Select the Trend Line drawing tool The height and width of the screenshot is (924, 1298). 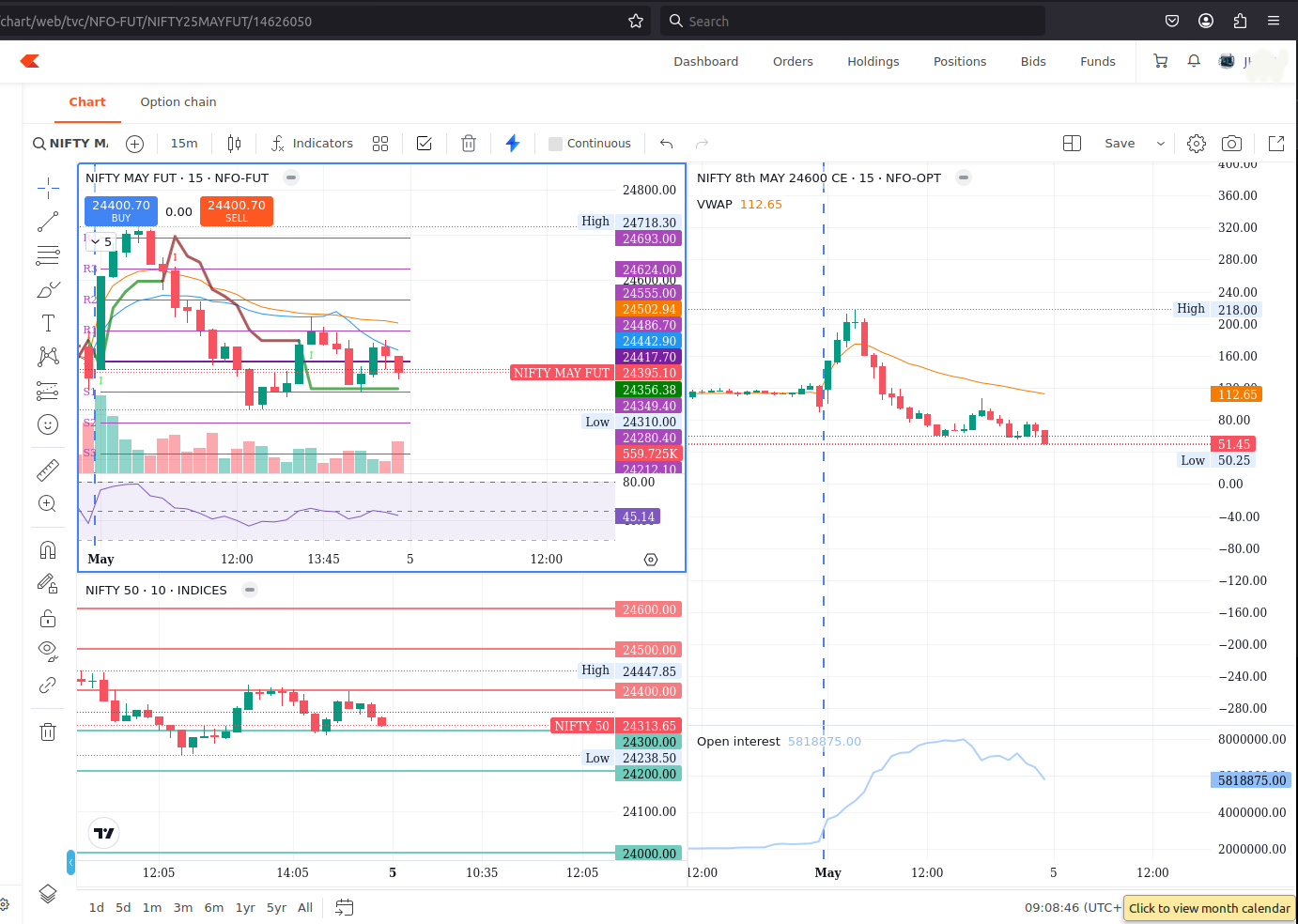(x=48, y=222)
